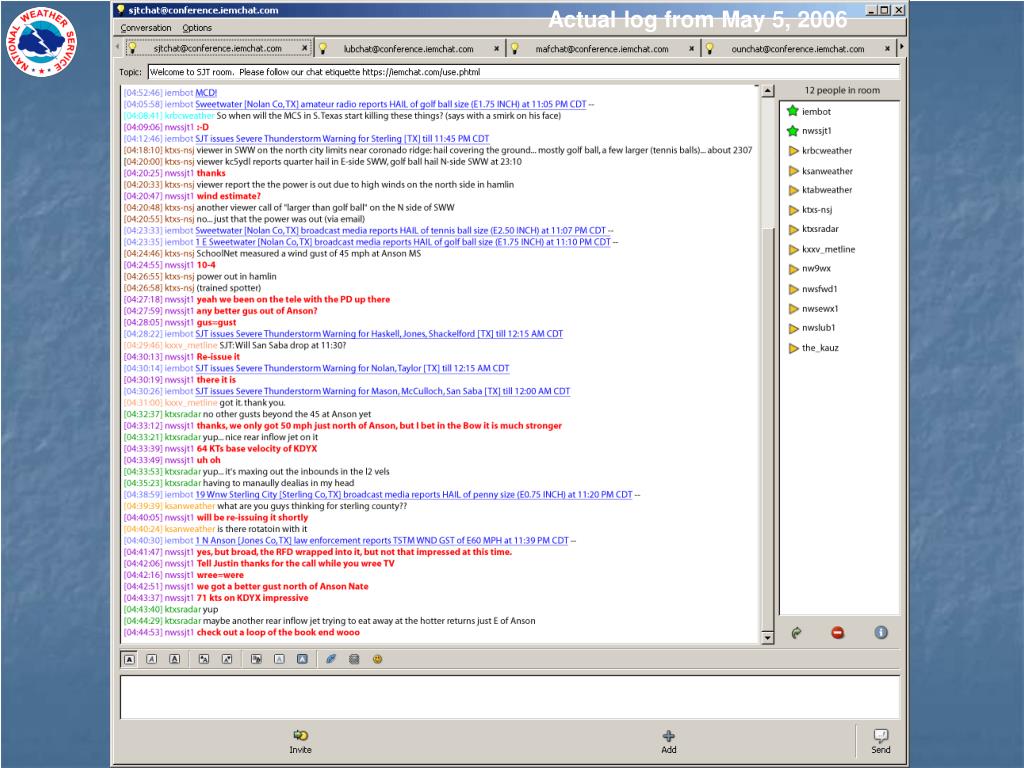Image resolution: width=1024 pixels, height=768 pixels.
Task: Toggle italic text formatting
Action: pyautogui.click(x=152, y=659)
